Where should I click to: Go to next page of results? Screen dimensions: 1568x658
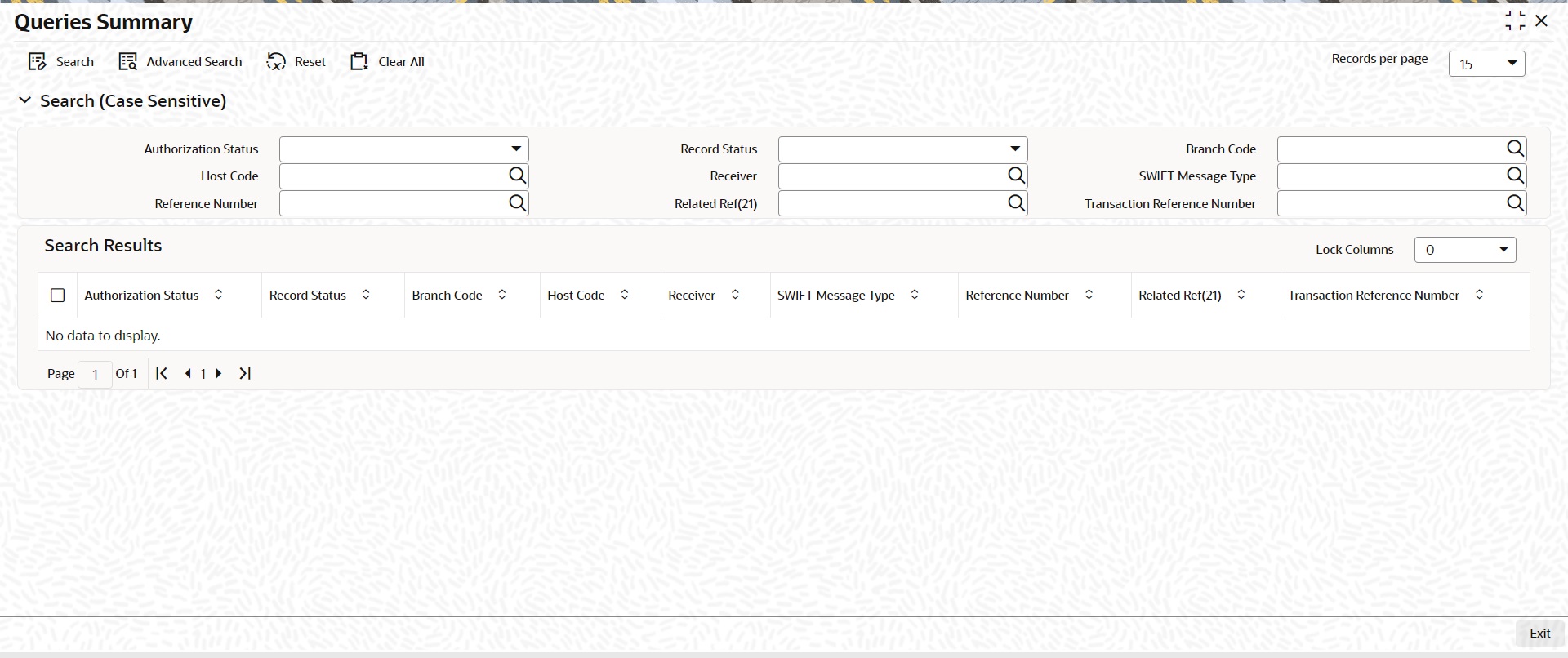point(219,373)
